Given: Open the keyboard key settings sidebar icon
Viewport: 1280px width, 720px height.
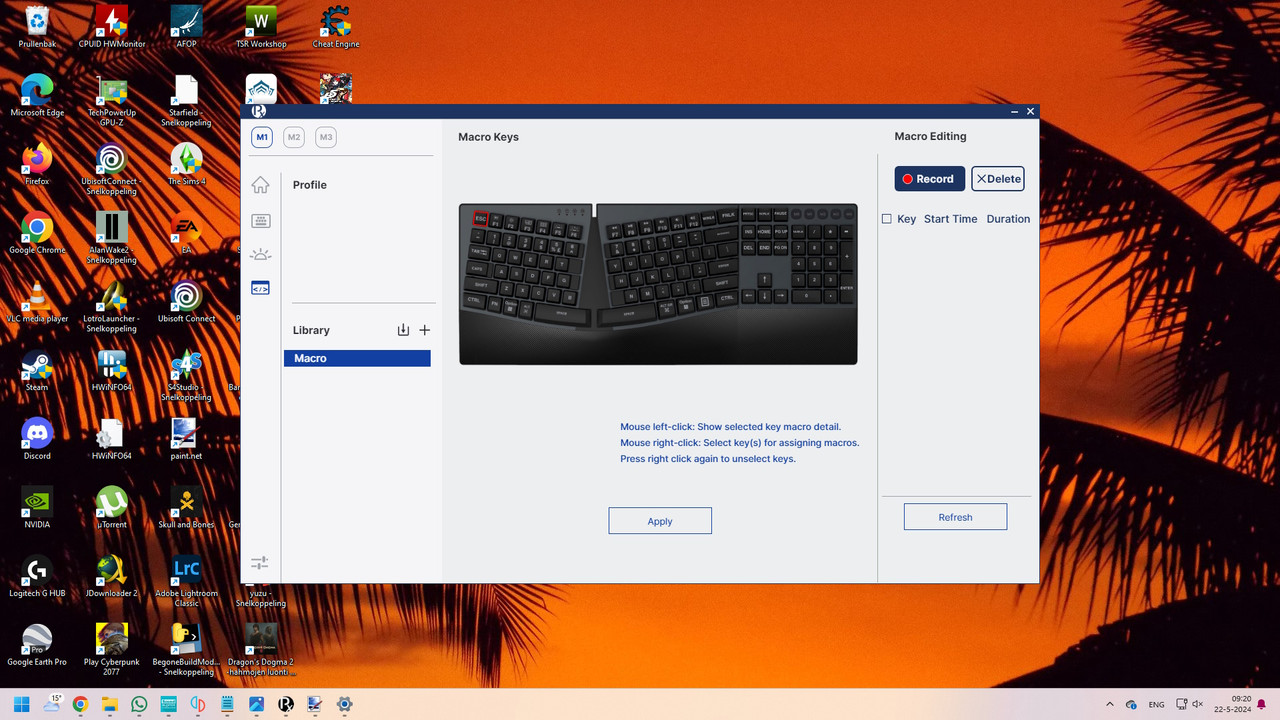Looking at the screenshot, I should (260, 221).
